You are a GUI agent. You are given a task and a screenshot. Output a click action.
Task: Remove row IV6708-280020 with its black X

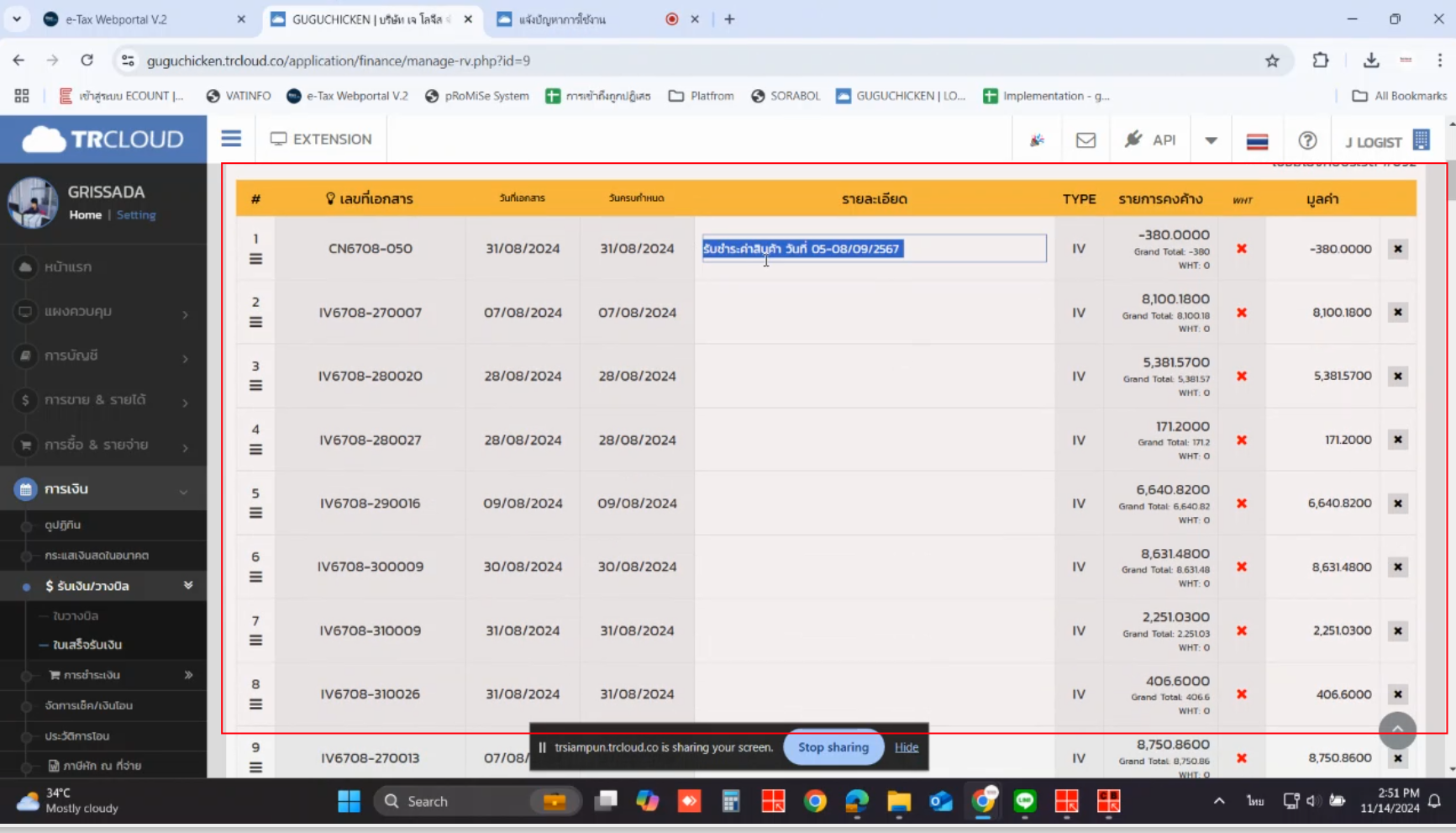tap(1398, 376)
